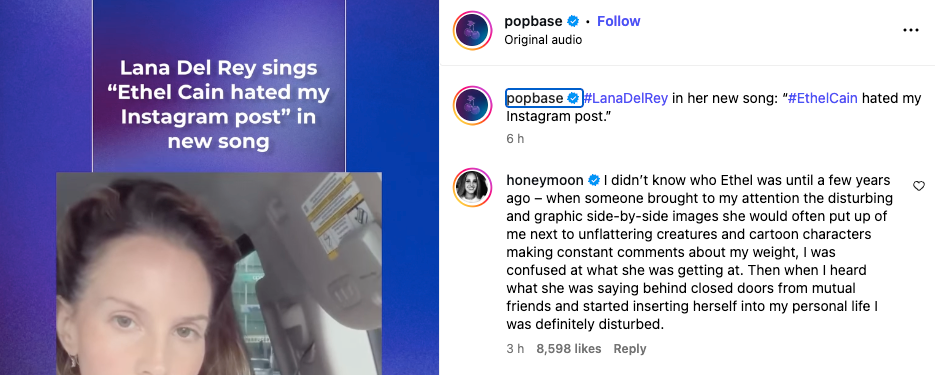
Task: View the 8,598 likes list
Action: pos(568,349)
